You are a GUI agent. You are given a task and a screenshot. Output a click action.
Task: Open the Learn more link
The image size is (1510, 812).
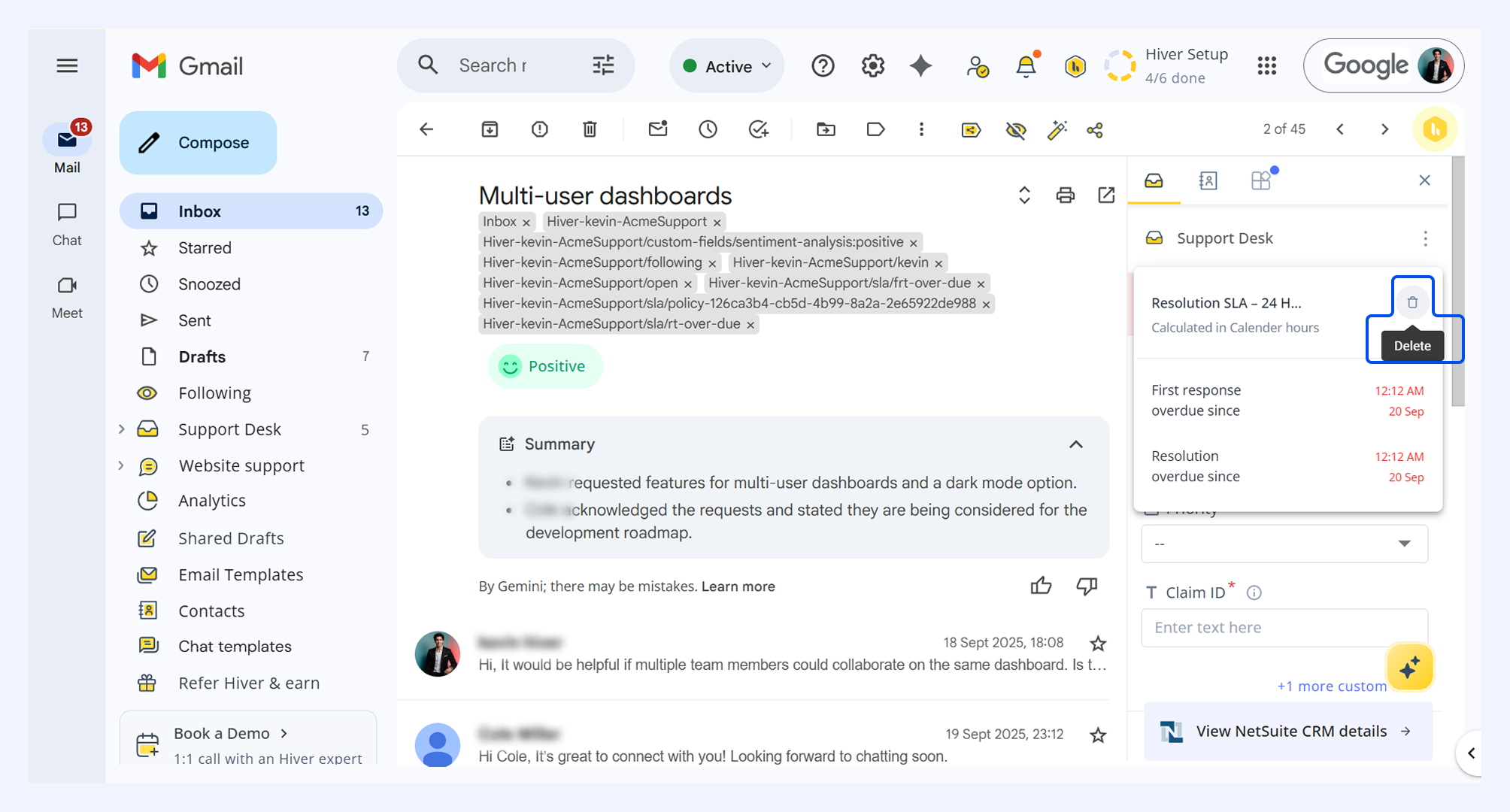738,586
